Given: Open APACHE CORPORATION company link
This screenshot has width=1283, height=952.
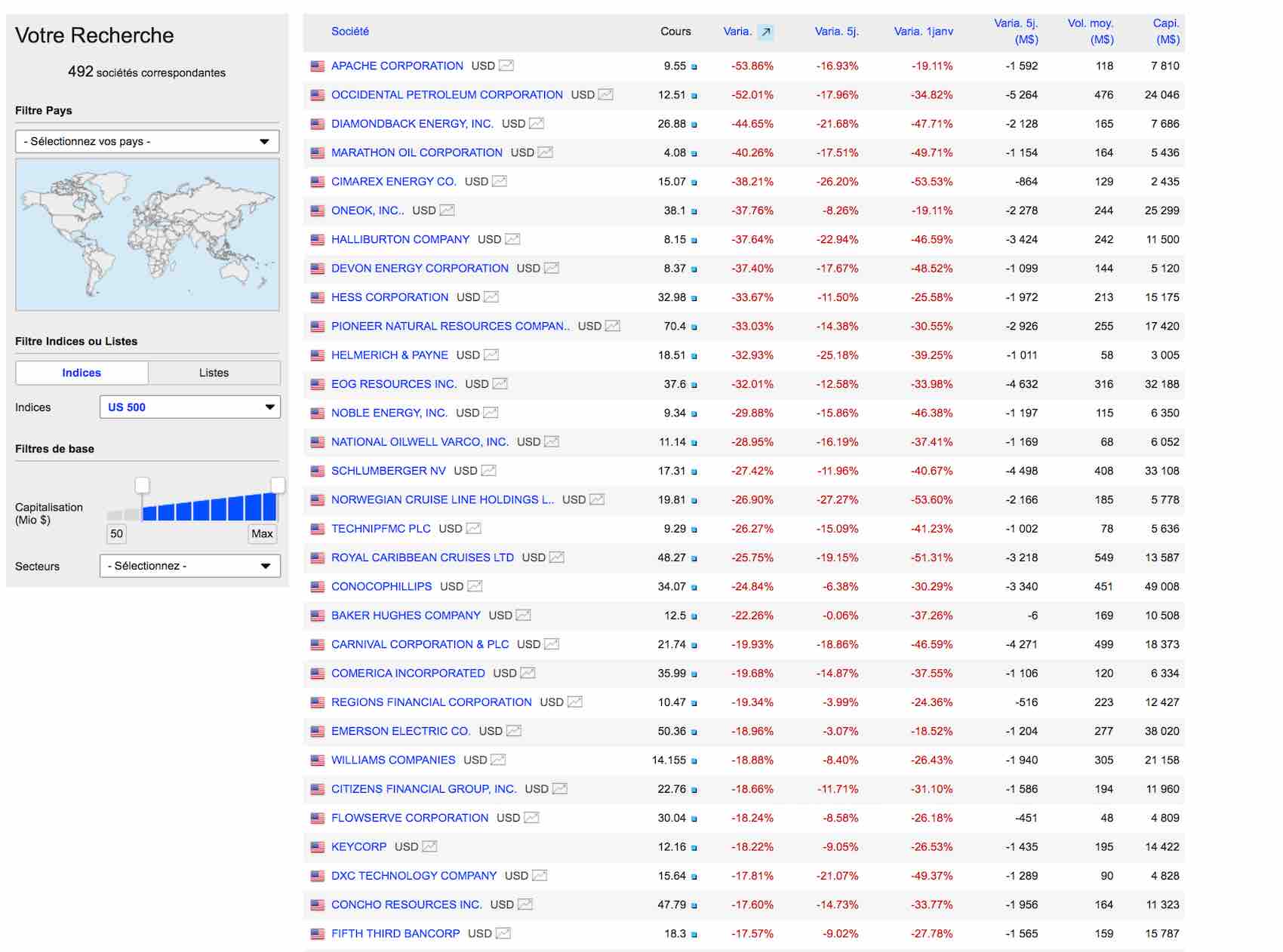Looking at the screenshot, I should pyautogui.click(x=397, y=66).
